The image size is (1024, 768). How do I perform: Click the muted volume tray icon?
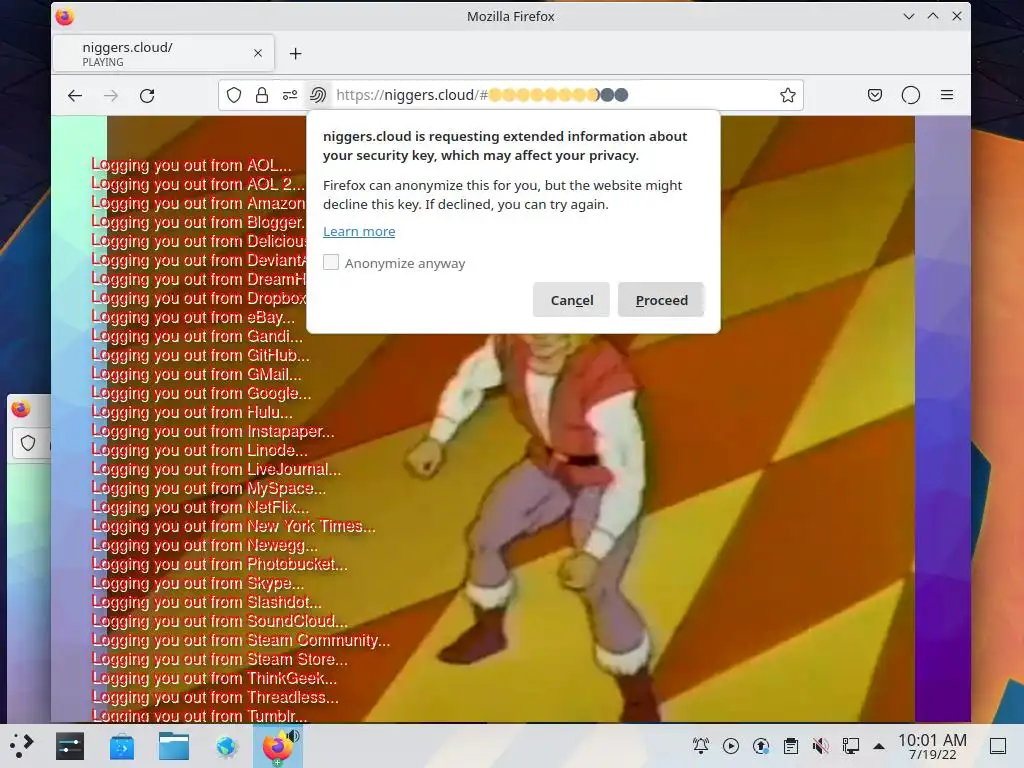pos(820,746)
